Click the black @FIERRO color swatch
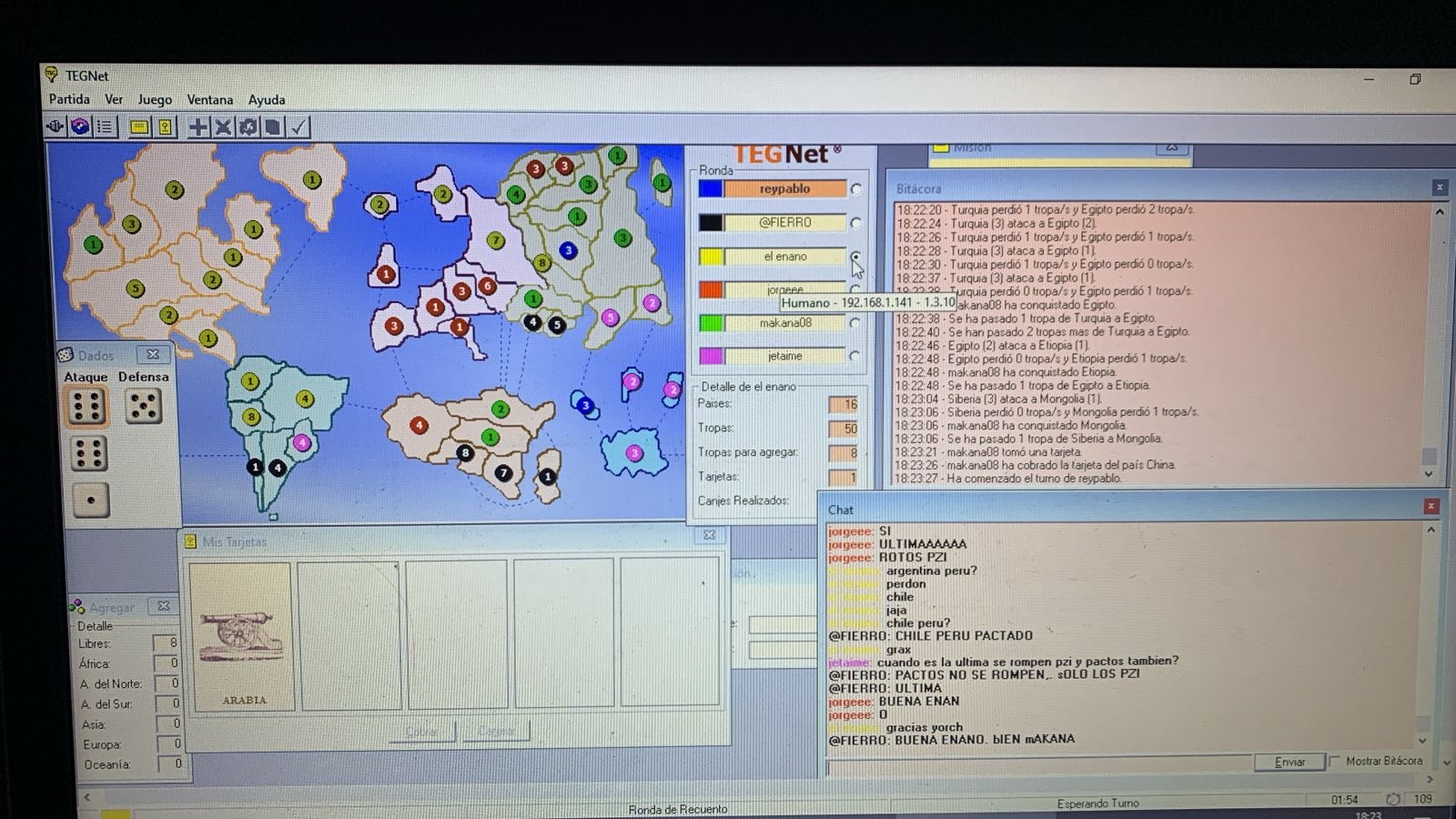 click(x=710, y=223)
